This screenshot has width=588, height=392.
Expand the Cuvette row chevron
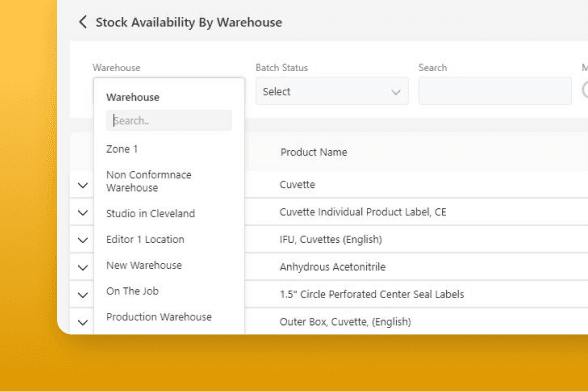(x=83, y=185)
